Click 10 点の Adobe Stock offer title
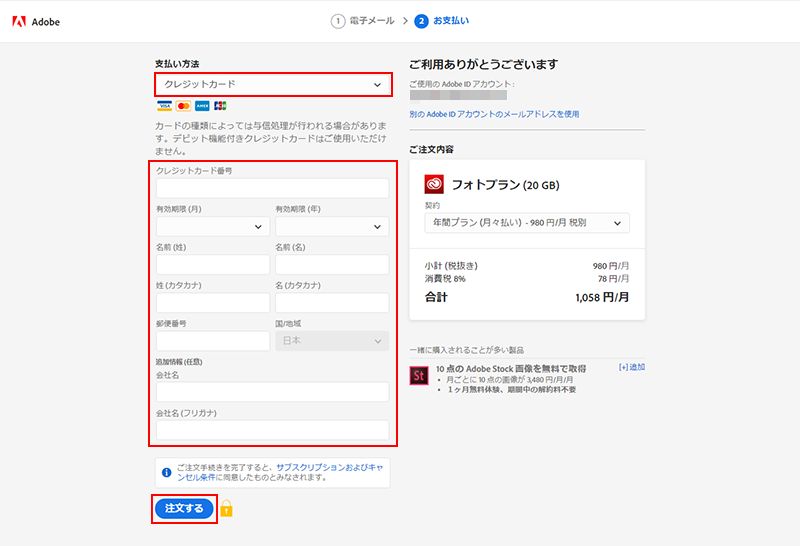 pos(511,368)
